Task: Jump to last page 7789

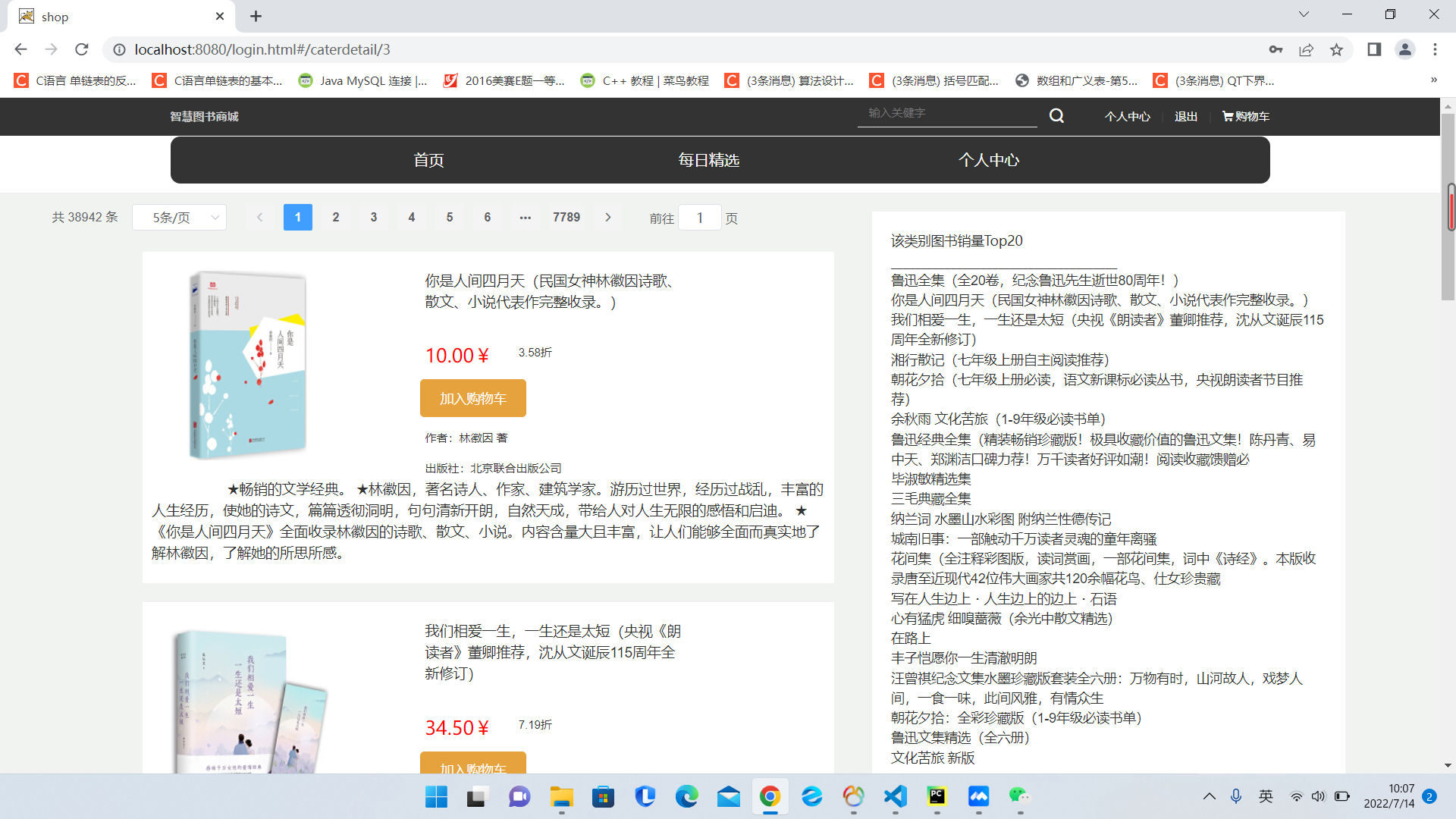Action: tap(566, 218)
